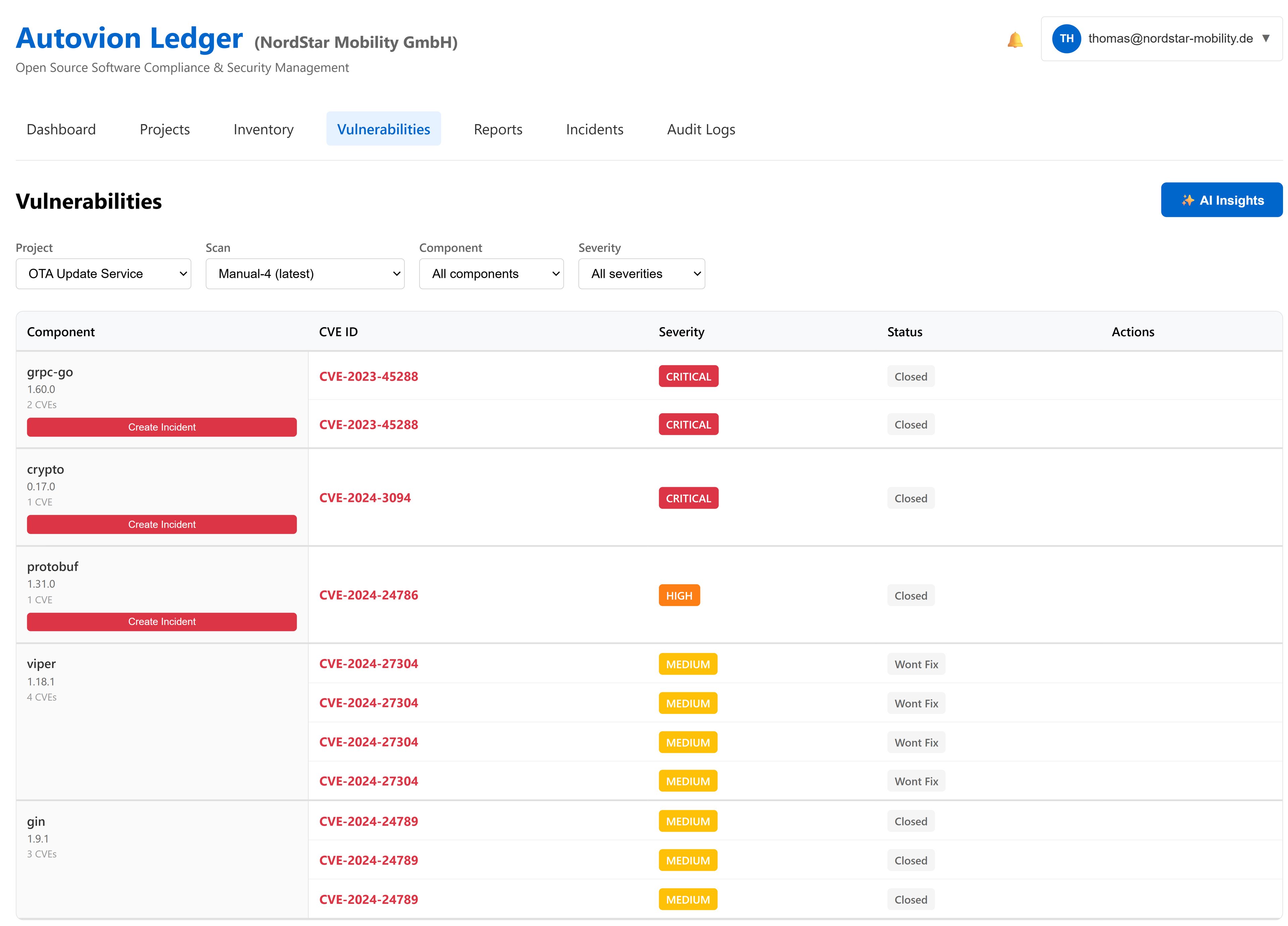Viewport: 1288px width, 926px height.
Task: Open the All components dropdown
Action: 491,273
